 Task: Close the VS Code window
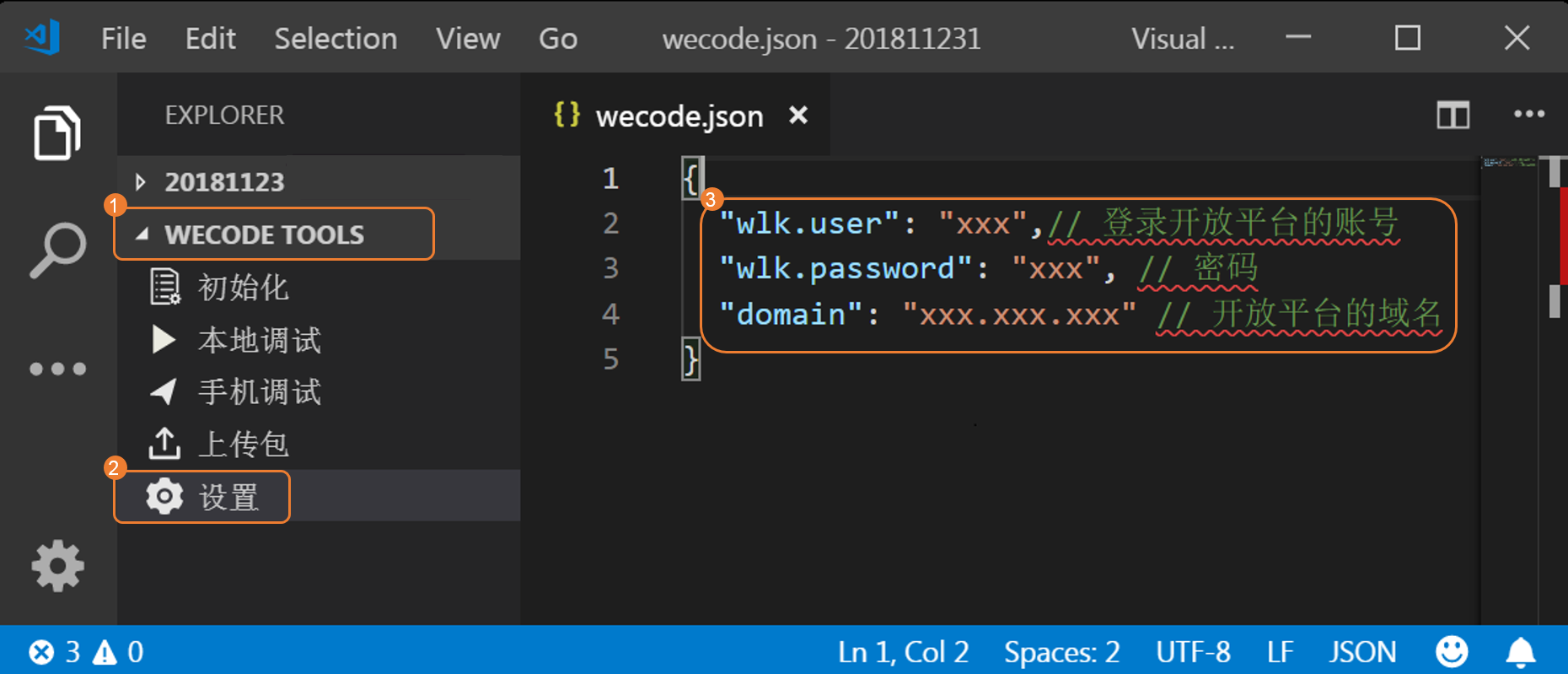(x=1517, y=38)
